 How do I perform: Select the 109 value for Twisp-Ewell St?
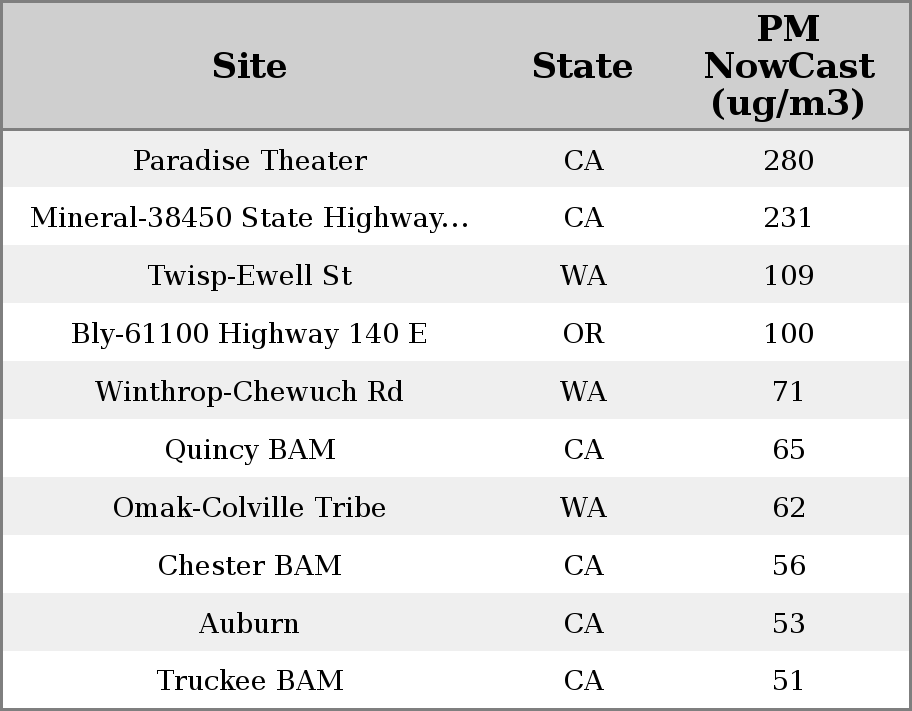(788, 276)
